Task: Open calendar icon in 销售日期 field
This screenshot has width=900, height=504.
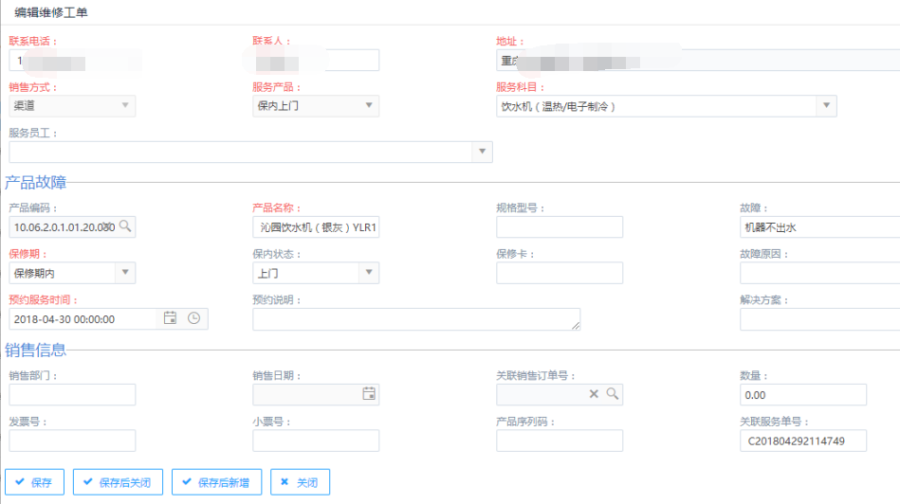Action: [369, 394]
